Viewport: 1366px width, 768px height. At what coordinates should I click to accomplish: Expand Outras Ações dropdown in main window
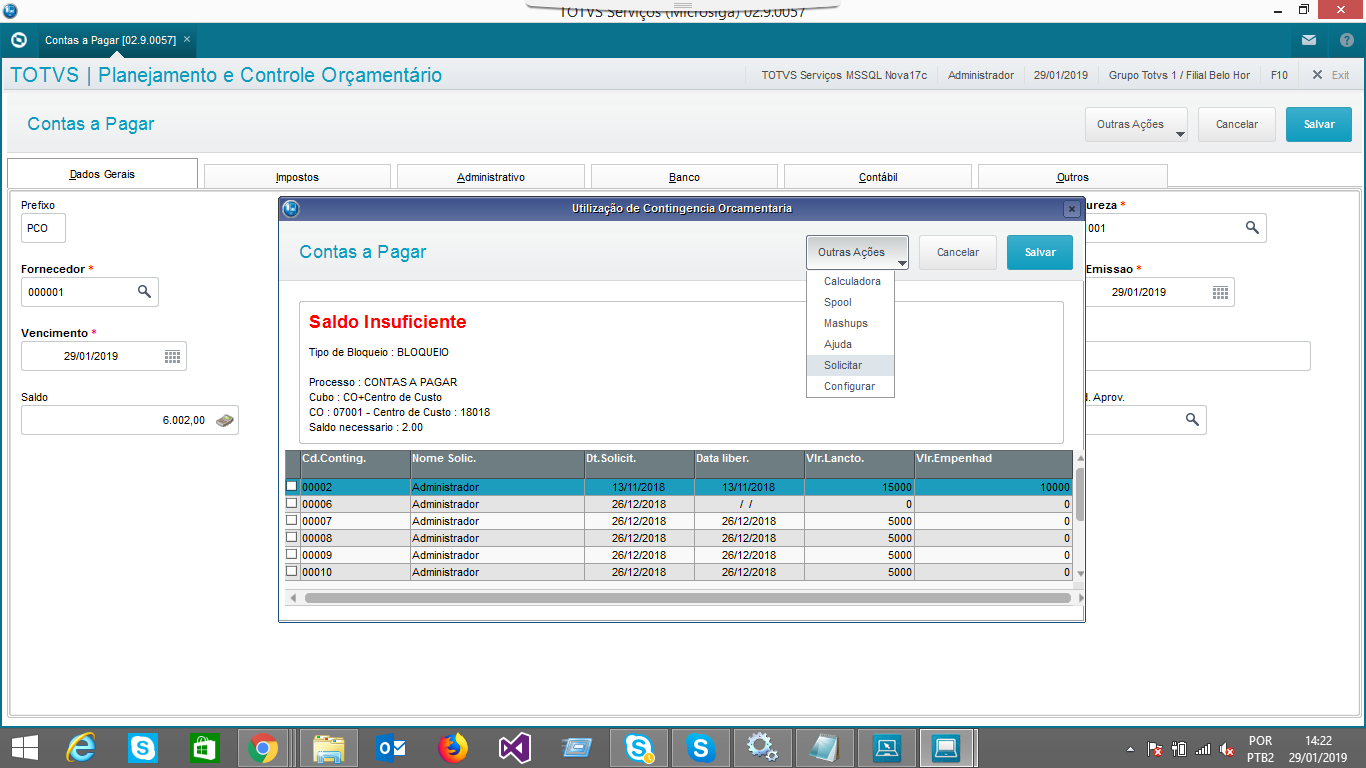tap(1136, 124)
